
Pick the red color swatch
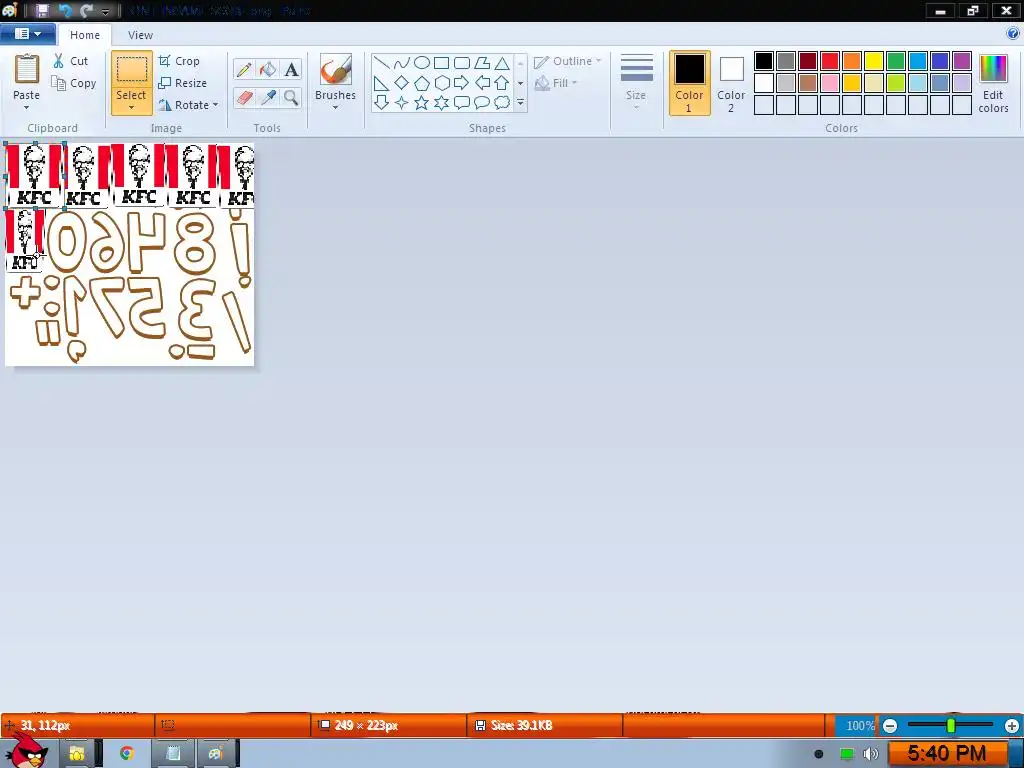(830, 61)
